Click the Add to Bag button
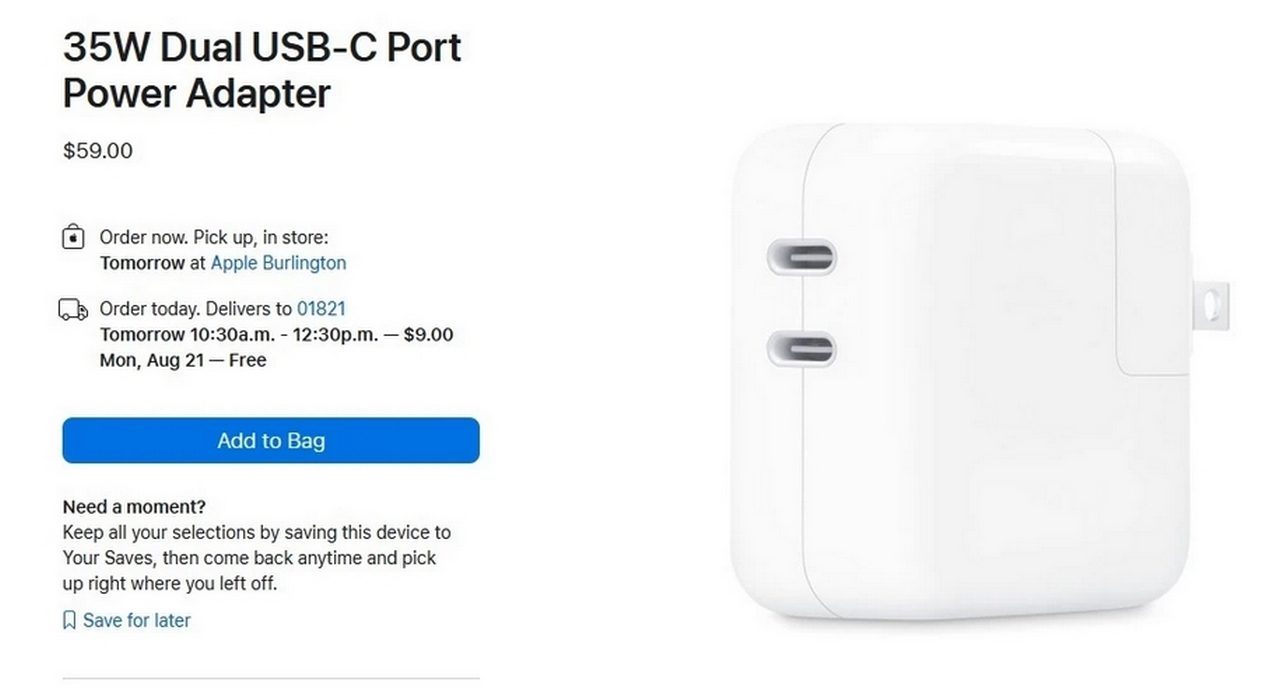 point(270,441)
